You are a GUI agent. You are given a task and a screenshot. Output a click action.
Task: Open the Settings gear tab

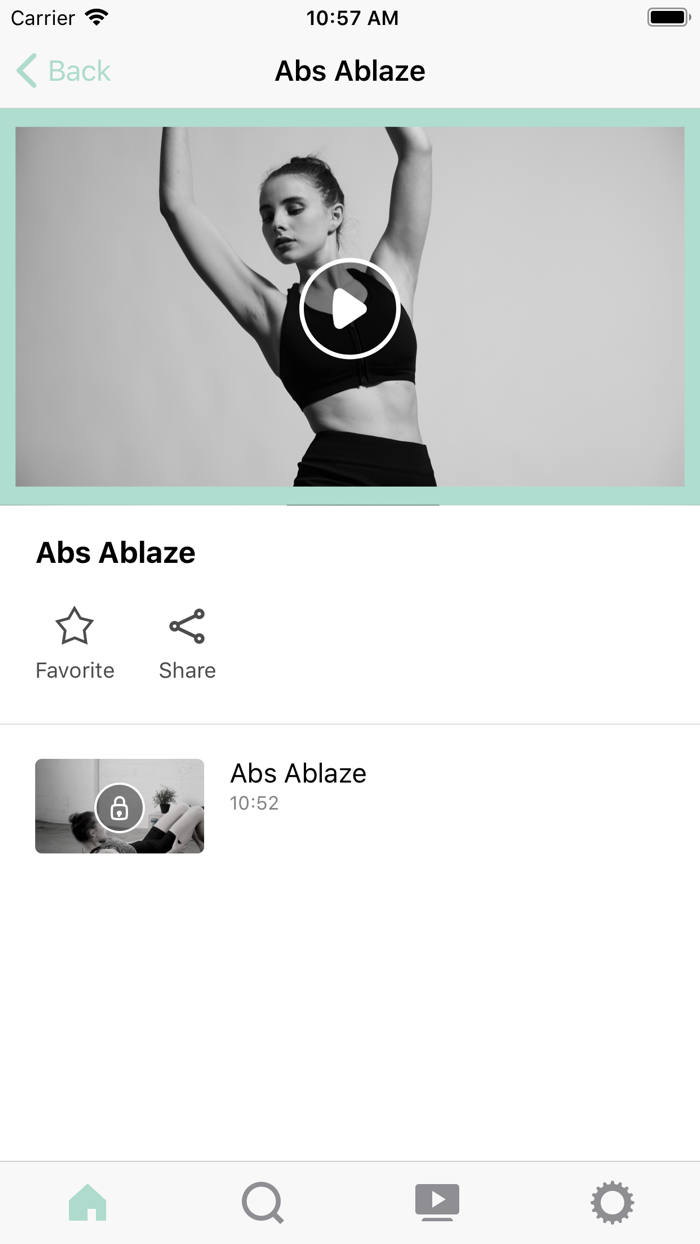pyautogui.click(x=612, y=1202)
